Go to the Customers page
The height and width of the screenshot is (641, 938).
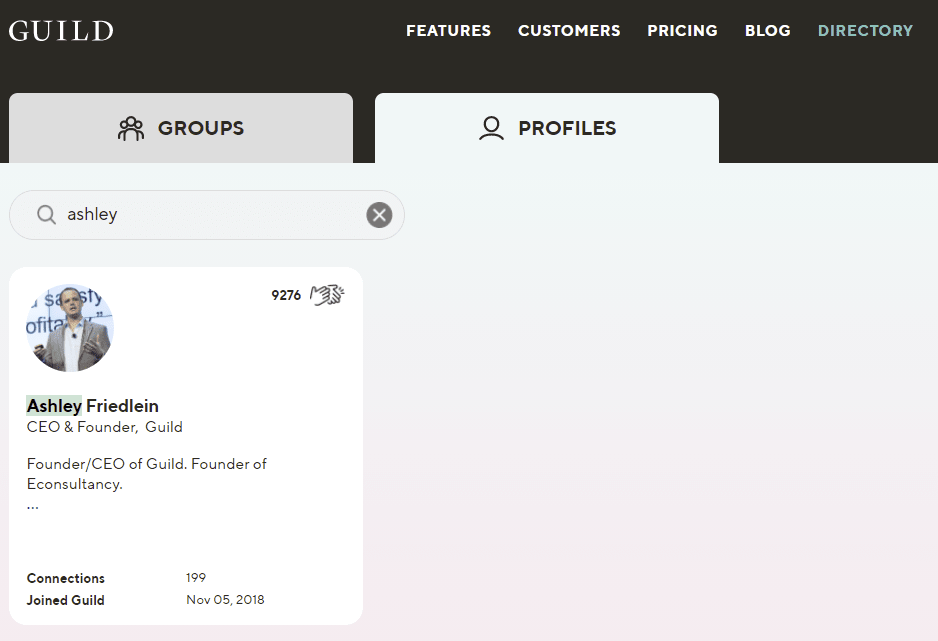[569, 30]
